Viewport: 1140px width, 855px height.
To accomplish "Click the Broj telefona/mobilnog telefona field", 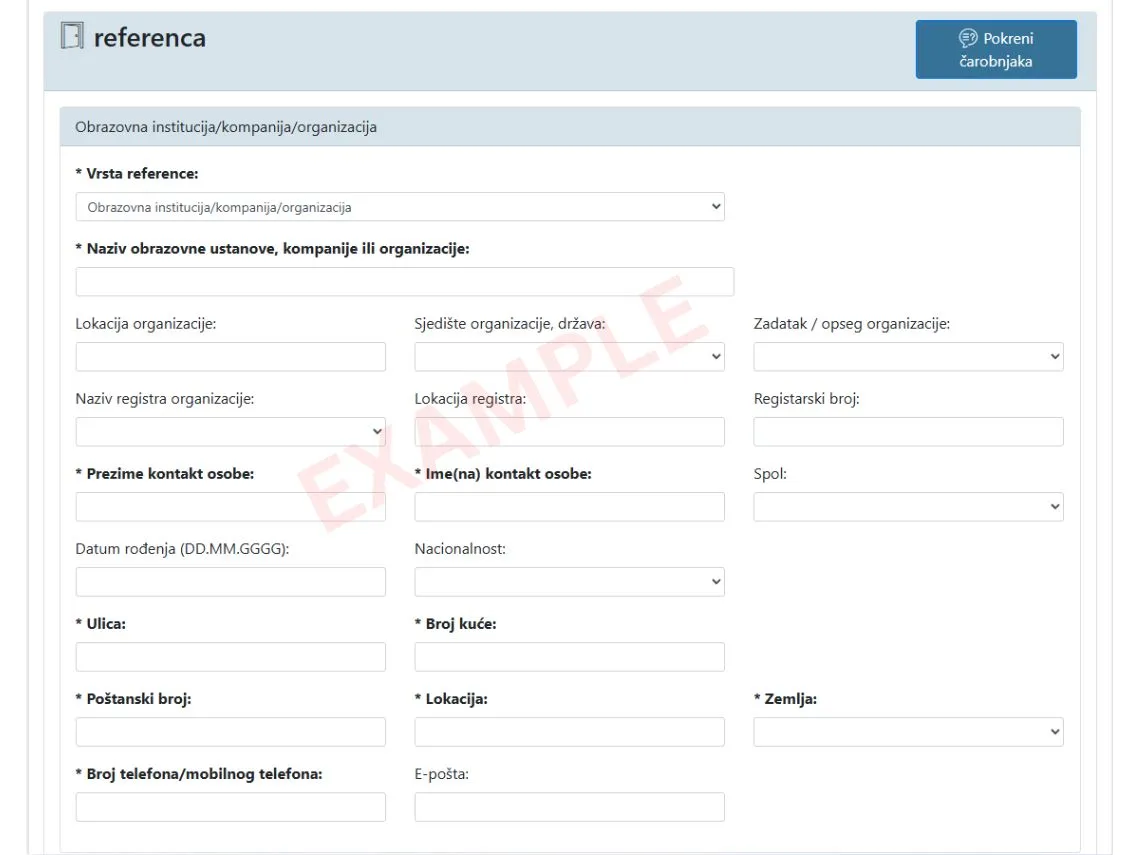I will (x=230, y=807).
